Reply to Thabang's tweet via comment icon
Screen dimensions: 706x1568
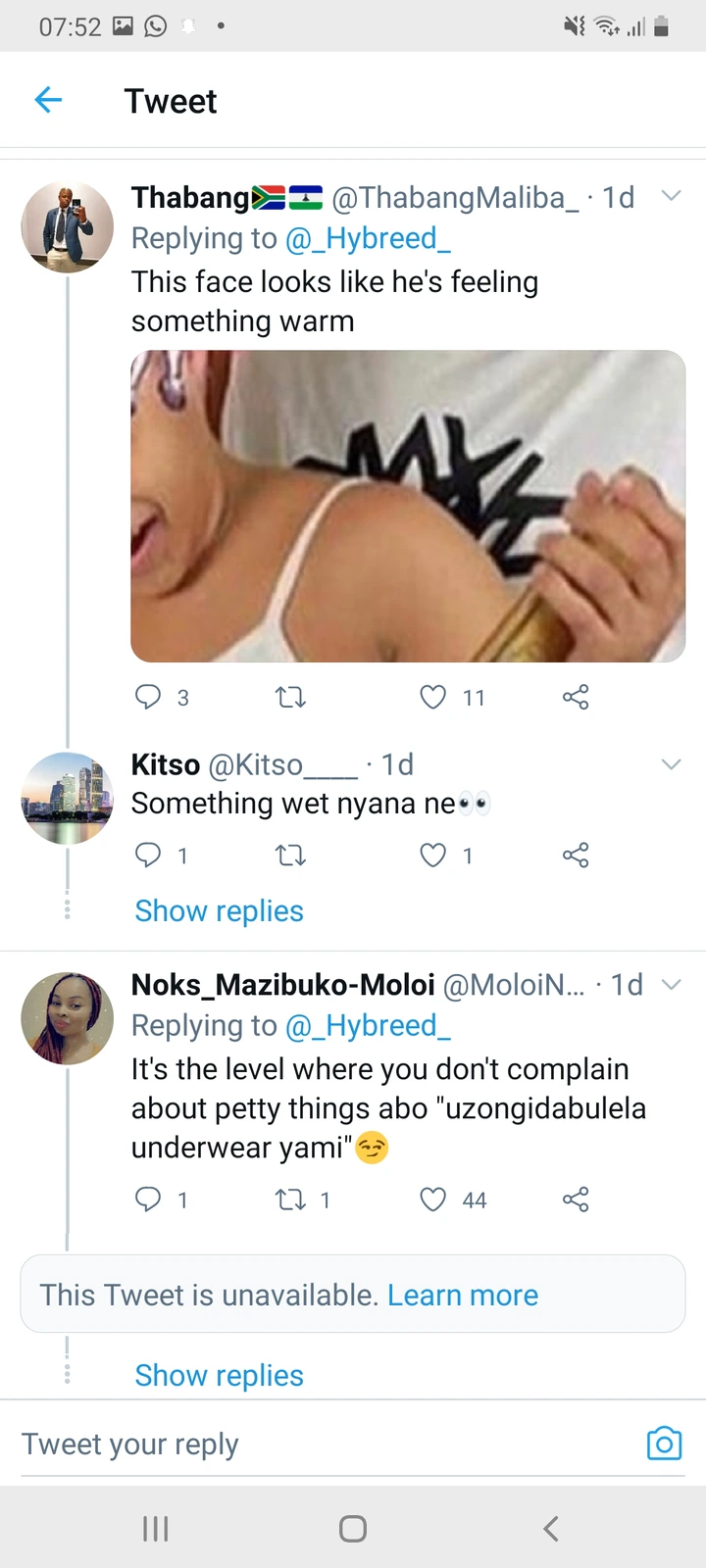click(x=148, y=697)
